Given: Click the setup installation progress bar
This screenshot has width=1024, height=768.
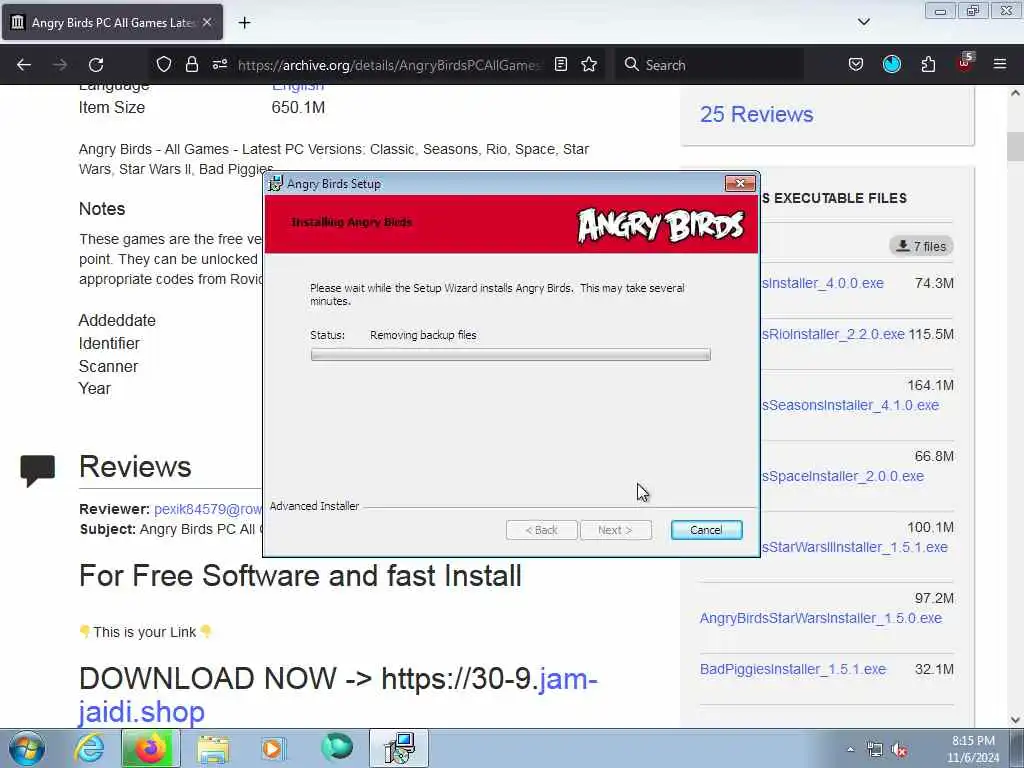Looking at the screenshot, I should (x=511, y=355).
